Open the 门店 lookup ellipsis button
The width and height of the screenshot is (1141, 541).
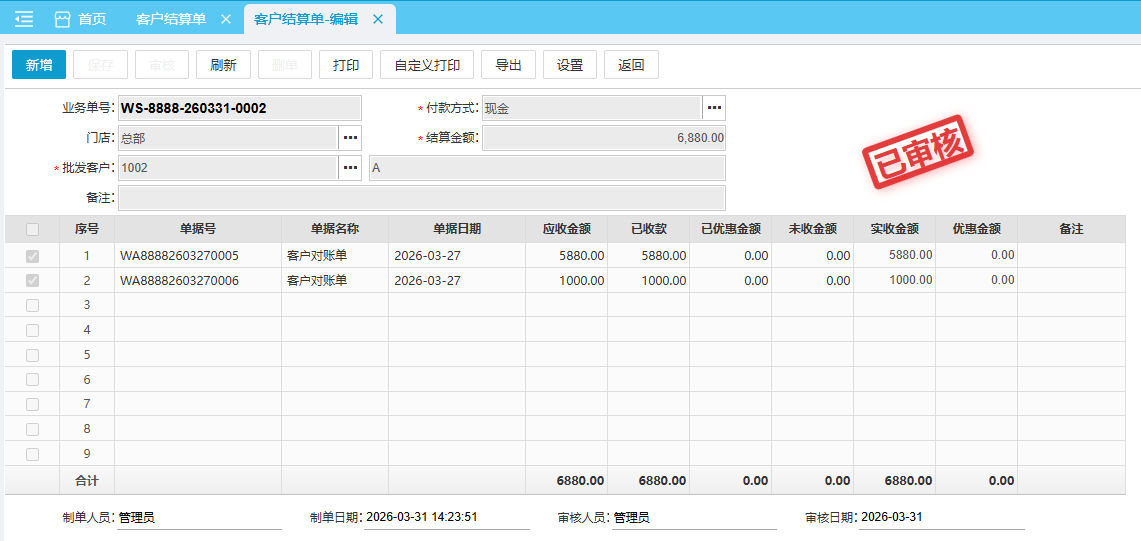(x=350, y=138)
